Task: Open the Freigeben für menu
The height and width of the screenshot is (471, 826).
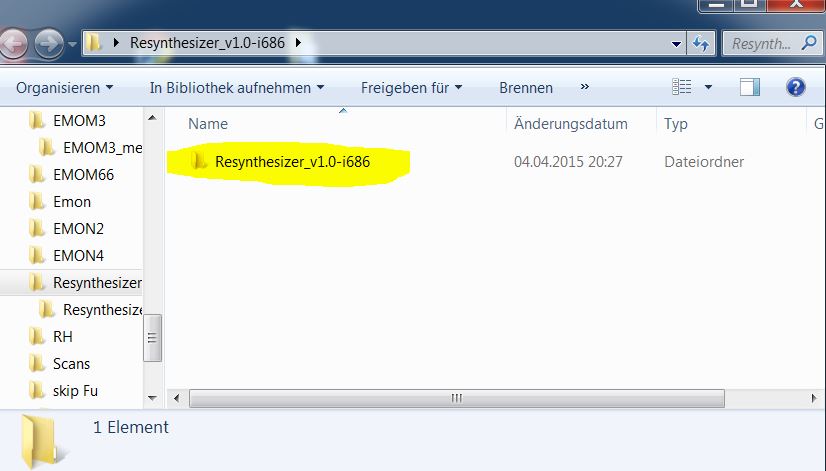Action: (411, 87)
